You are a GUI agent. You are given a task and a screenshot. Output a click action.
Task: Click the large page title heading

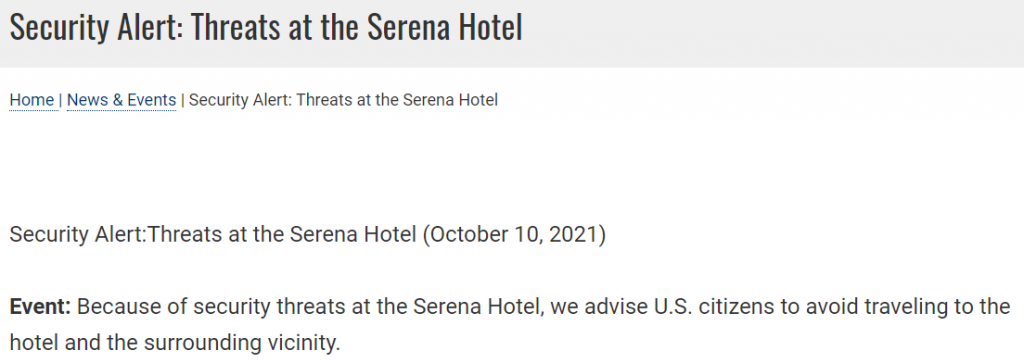click(266, 27)
